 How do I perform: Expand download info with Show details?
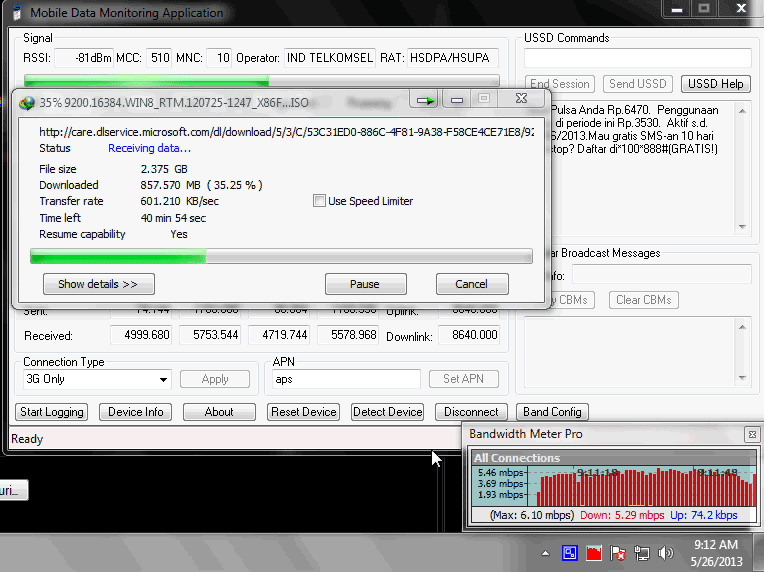pyautogui.click(x=98, y=284)
